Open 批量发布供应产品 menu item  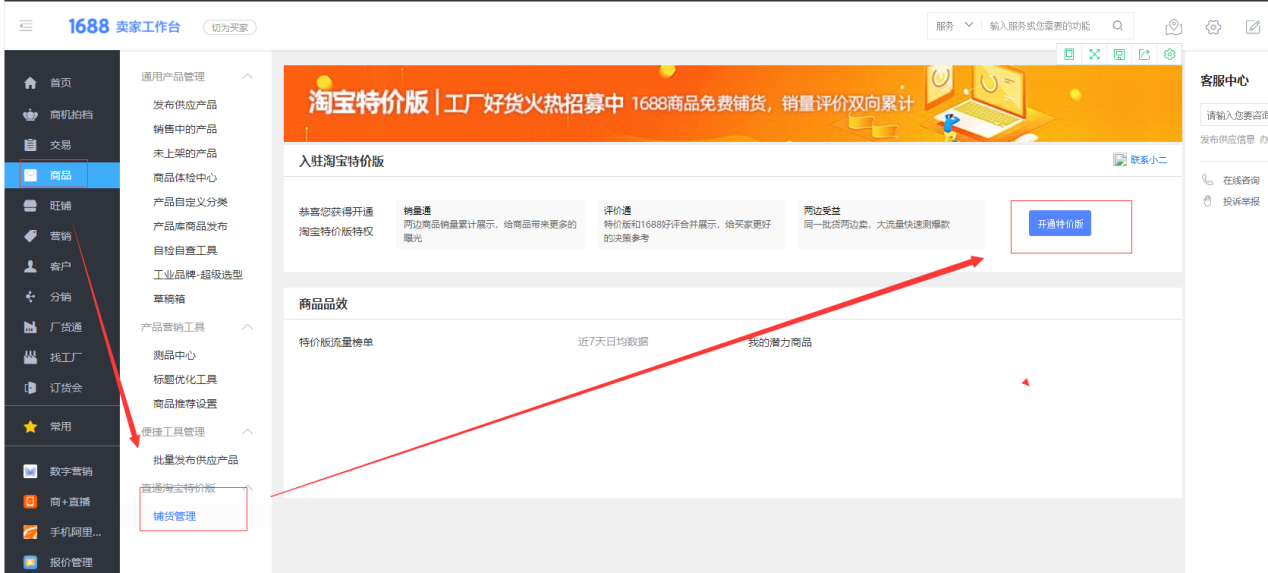pos(196,460)
